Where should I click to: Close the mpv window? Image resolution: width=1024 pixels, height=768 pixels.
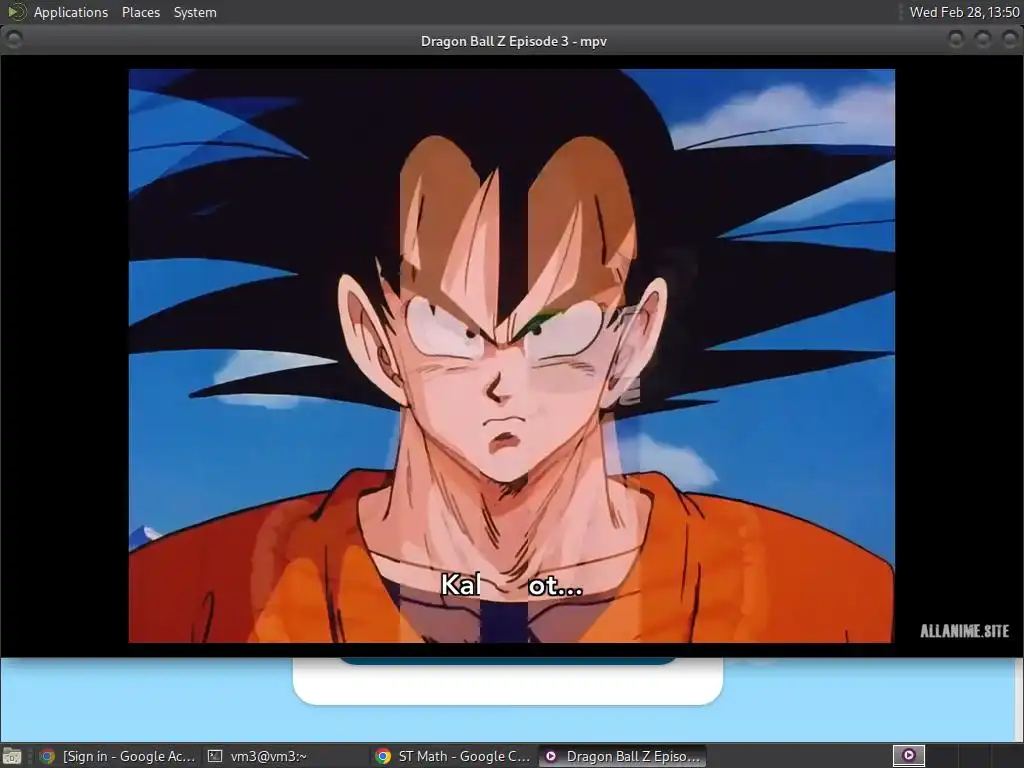click(x=1010, y=40)
